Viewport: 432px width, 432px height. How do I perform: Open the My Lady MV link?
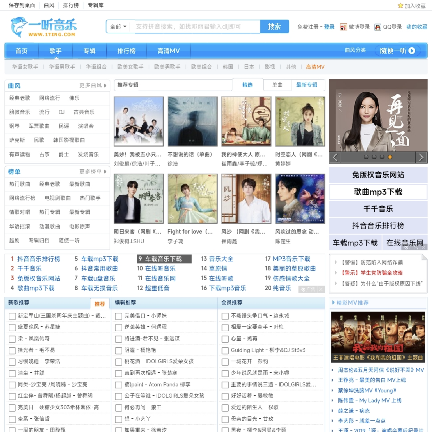pyautogui.click(x=370, y=400)
